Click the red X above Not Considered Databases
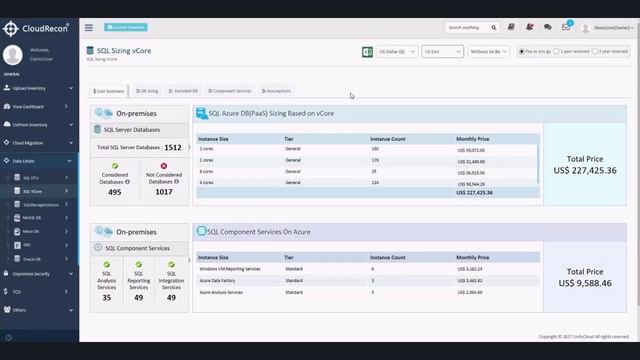The height and width of the screenshot is (360, 640). tap(164, 166)
